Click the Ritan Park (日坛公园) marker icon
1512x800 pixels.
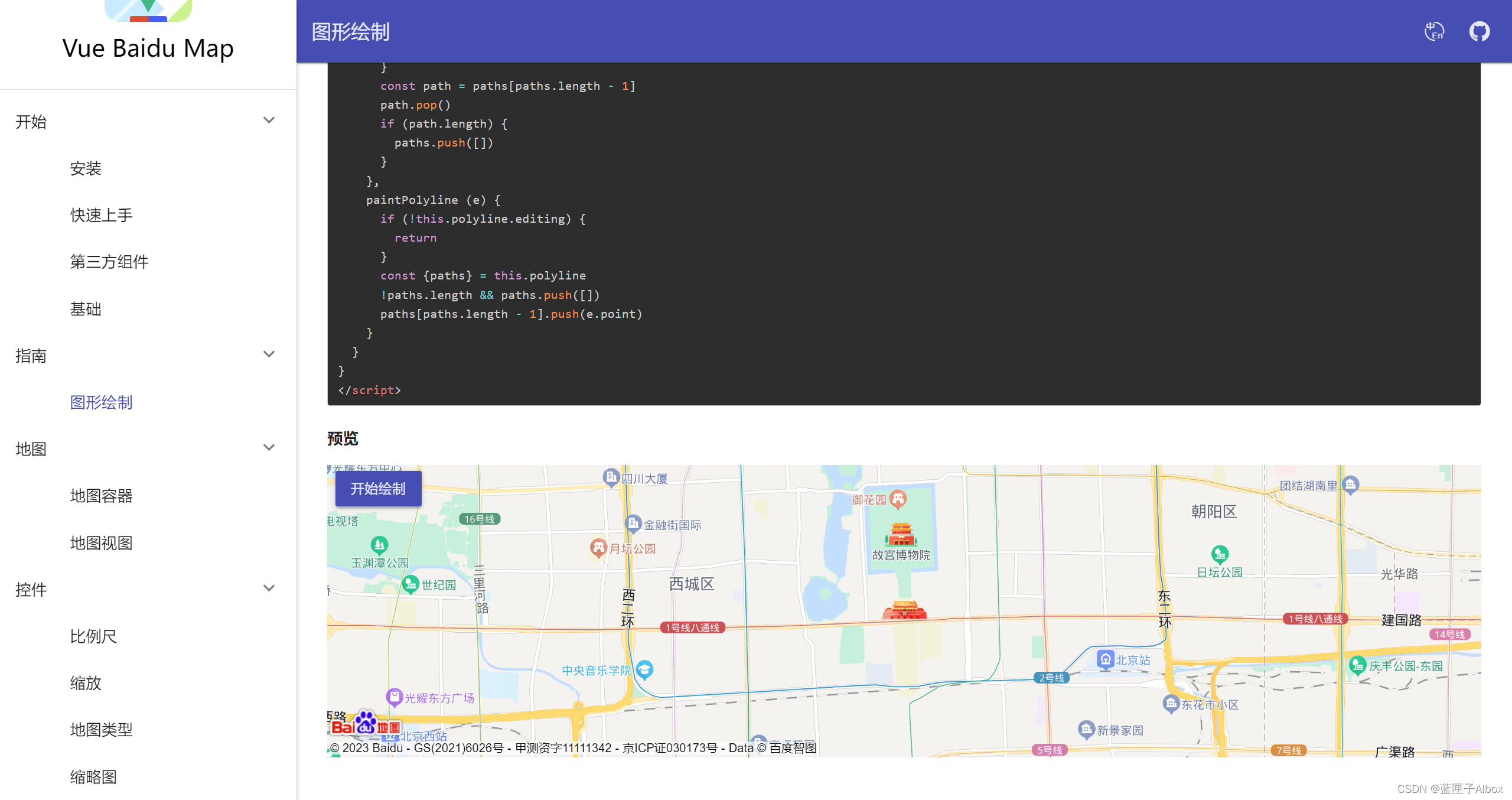point(1220,554)
